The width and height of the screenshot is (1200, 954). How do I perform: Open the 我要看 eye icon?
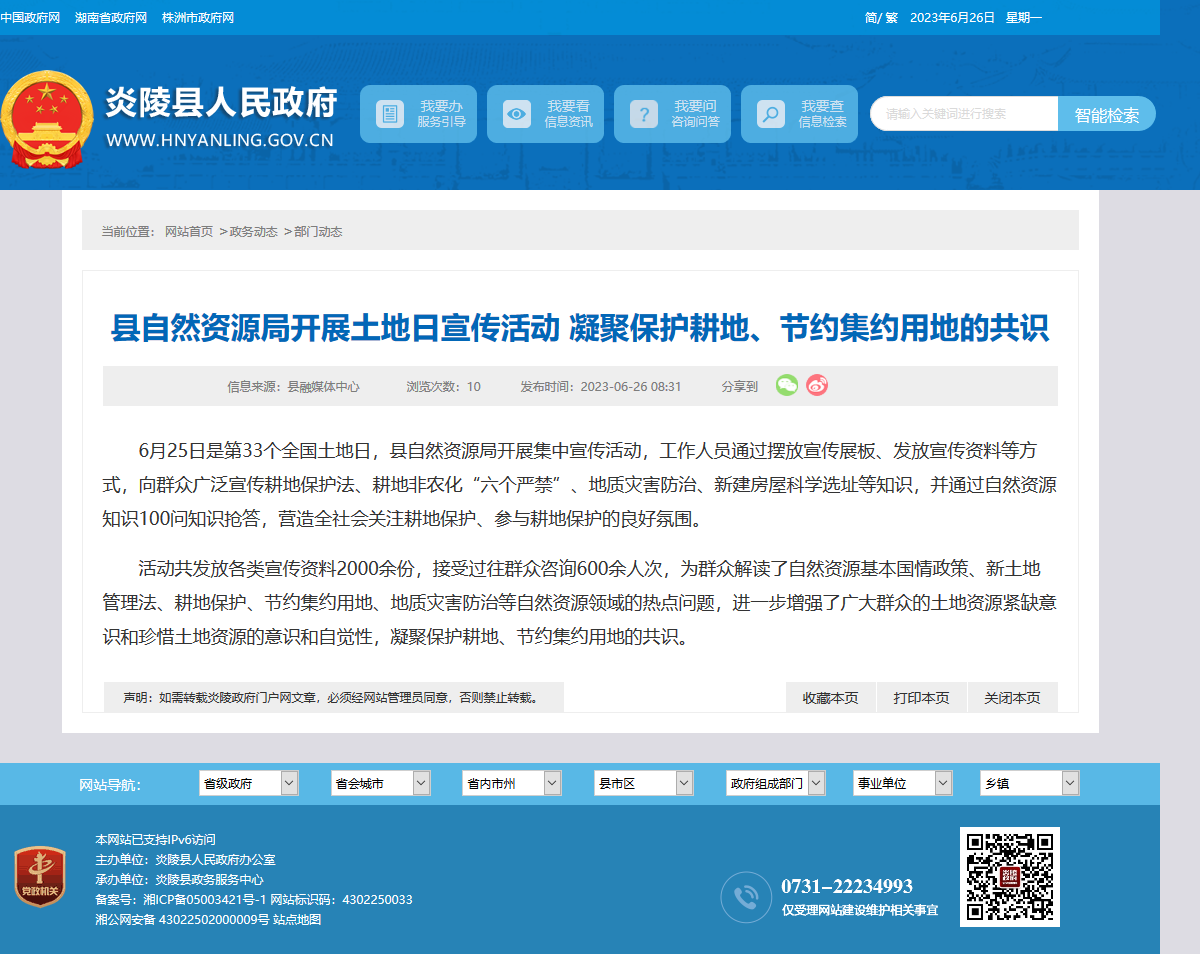point(517,114)
